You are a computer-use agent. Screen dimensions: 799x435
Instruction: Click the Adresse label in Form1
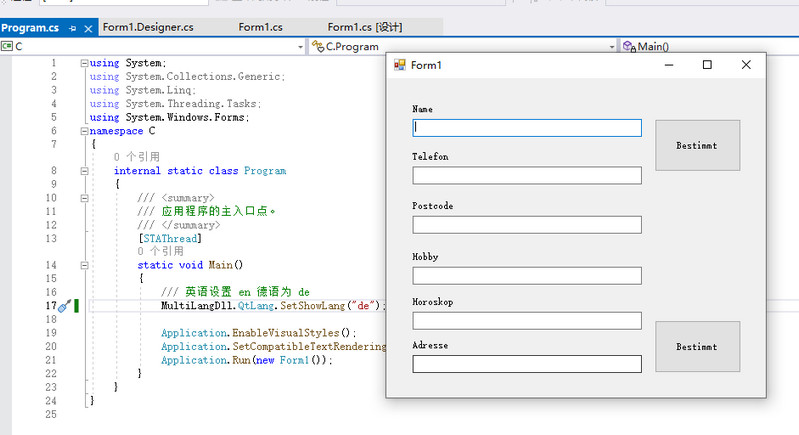tap(430, 345)
